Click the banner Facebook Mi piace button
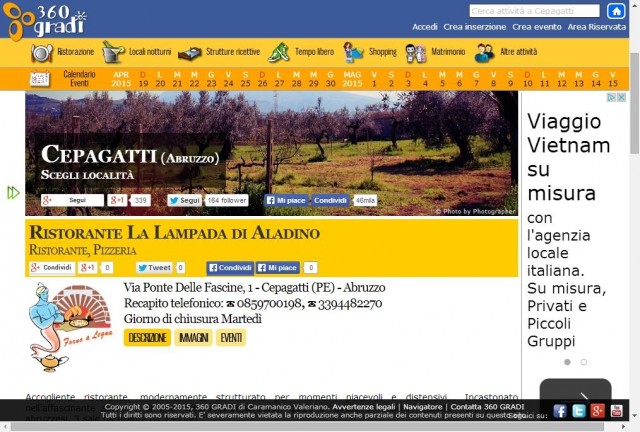Screen dimensions: 640x432 click(286, 200)
